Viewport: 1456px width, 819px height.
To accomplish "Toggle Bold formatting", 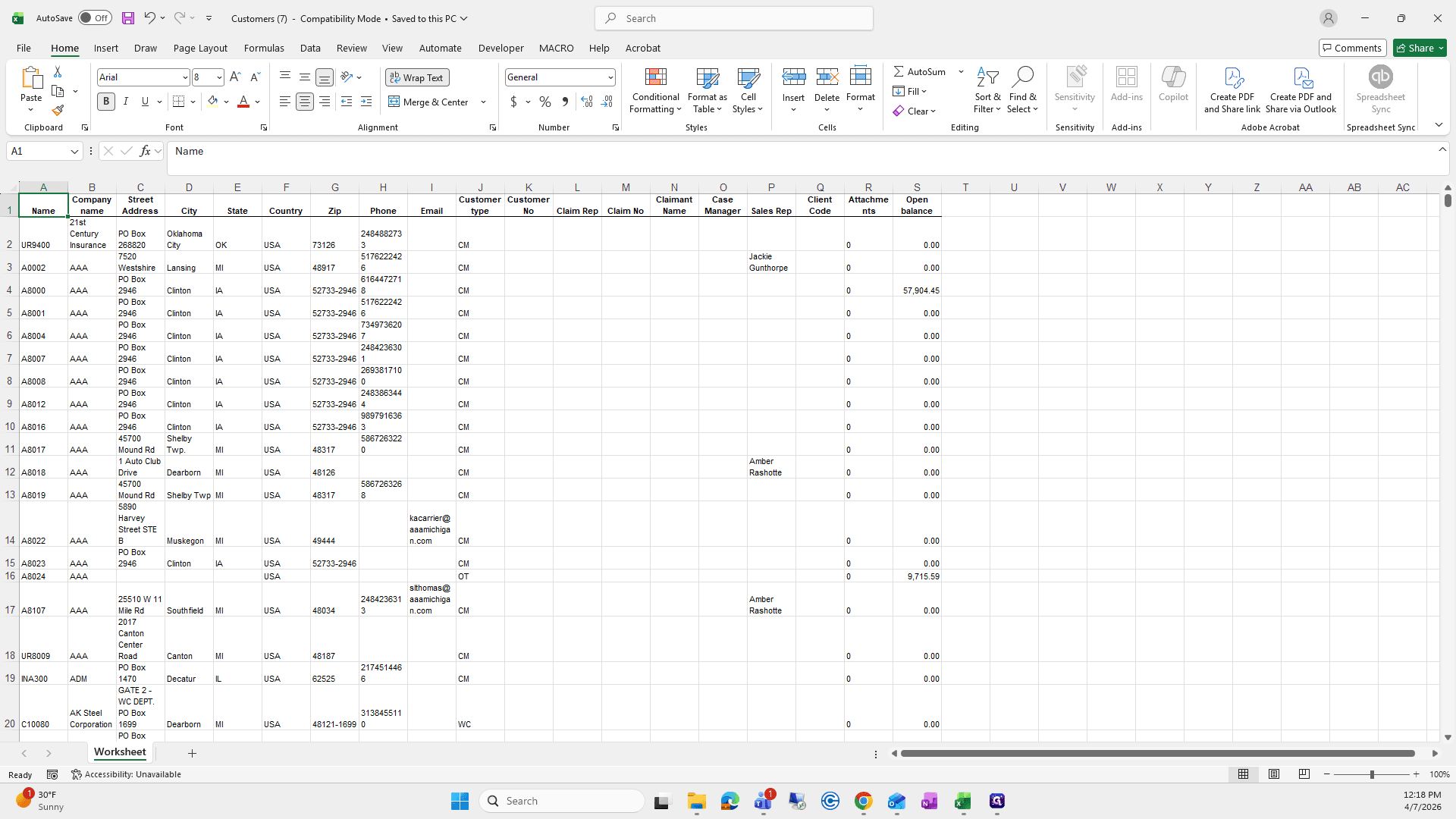I will coord(106,102).
